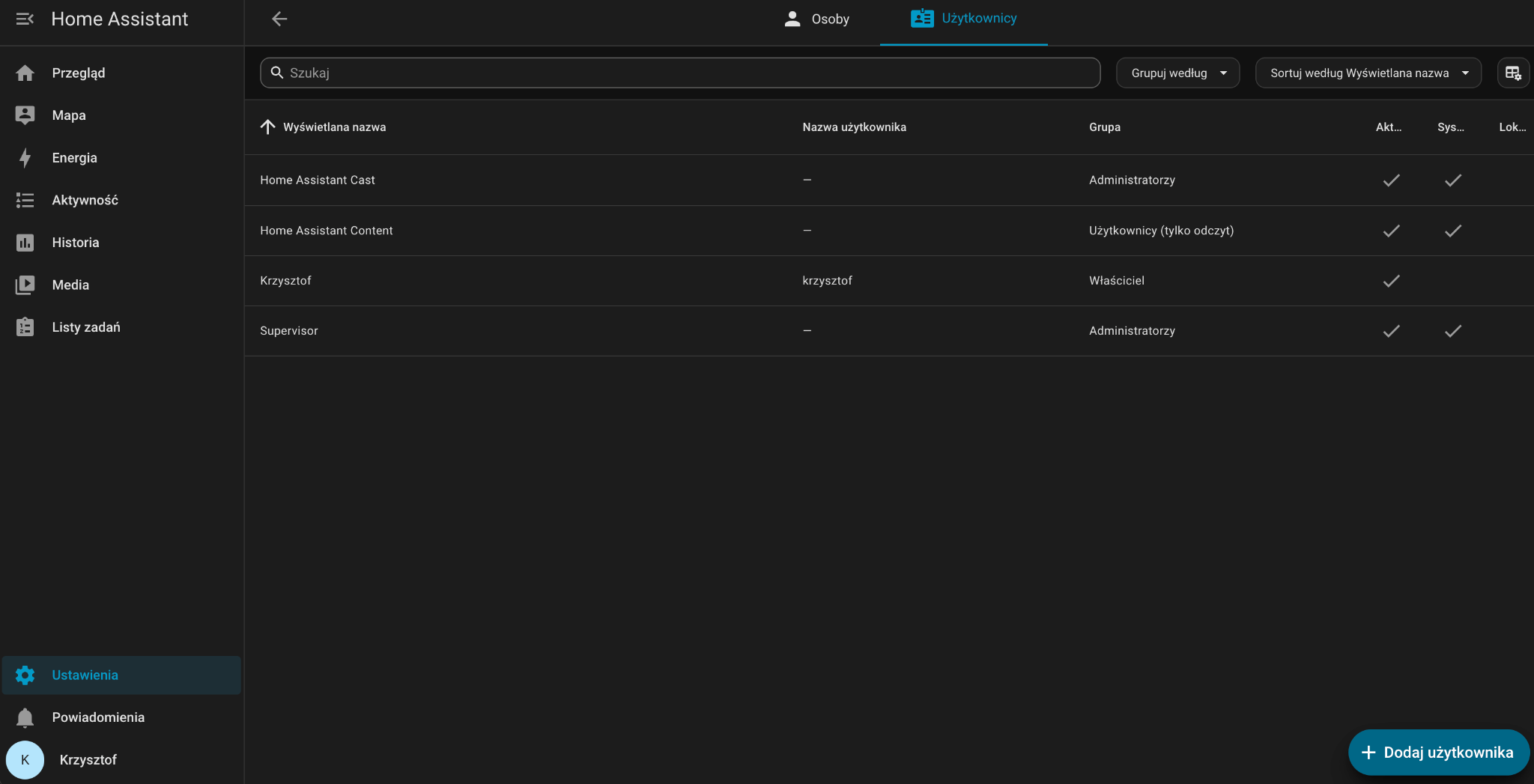Screen dimensions: 1534x784
Task: Open Historia in the sidebar
Action: click(121, 243)
